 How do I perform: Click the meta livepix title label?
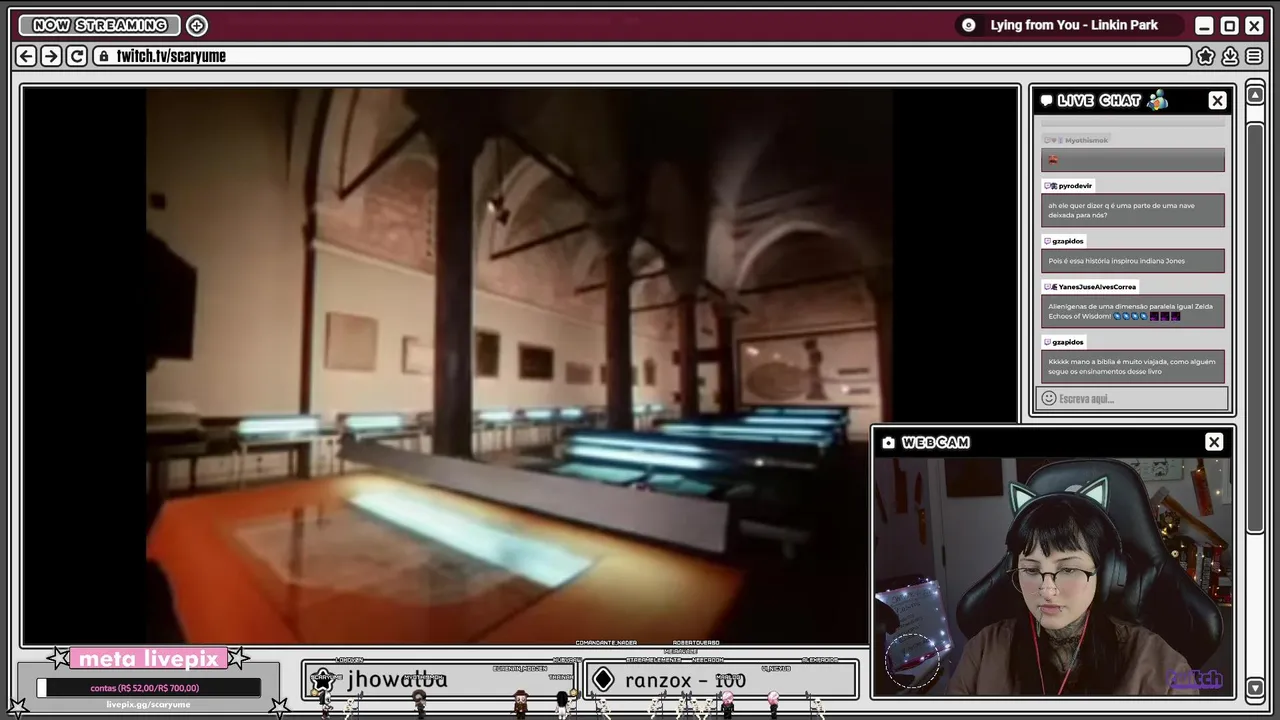coord(148,659)
